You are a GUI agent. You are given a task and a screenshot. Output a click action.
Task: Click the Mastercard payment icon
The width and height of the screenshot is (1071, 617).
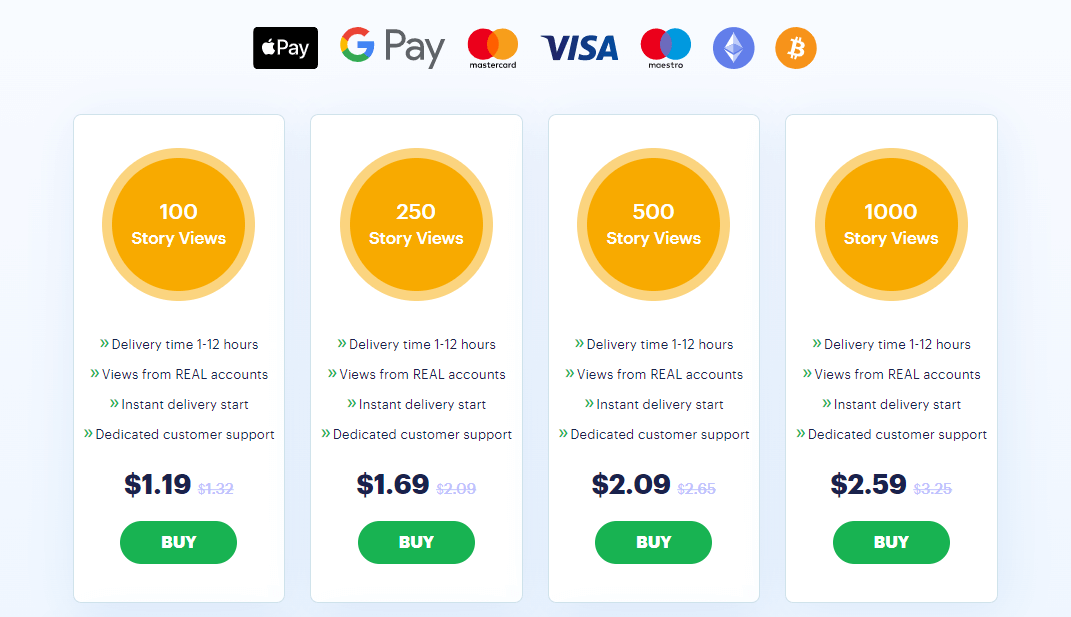(492, 48)
